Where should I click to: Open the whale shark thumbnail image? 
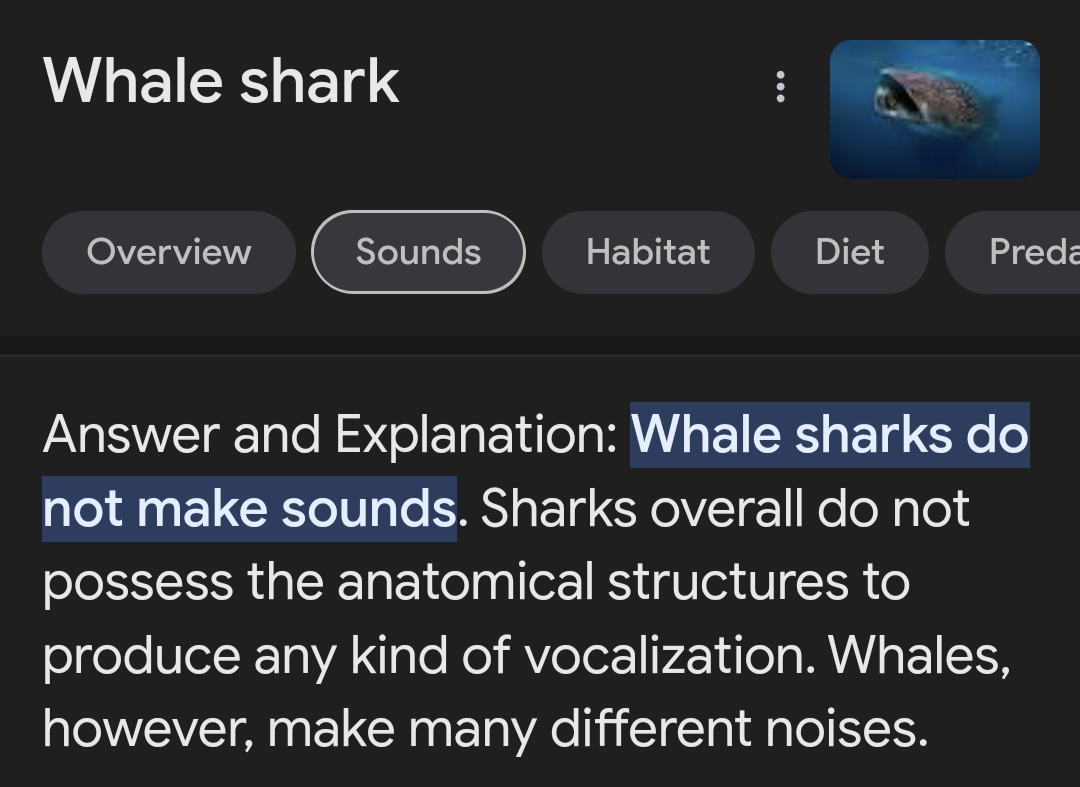pyautogui.click(x=935, y=109)
